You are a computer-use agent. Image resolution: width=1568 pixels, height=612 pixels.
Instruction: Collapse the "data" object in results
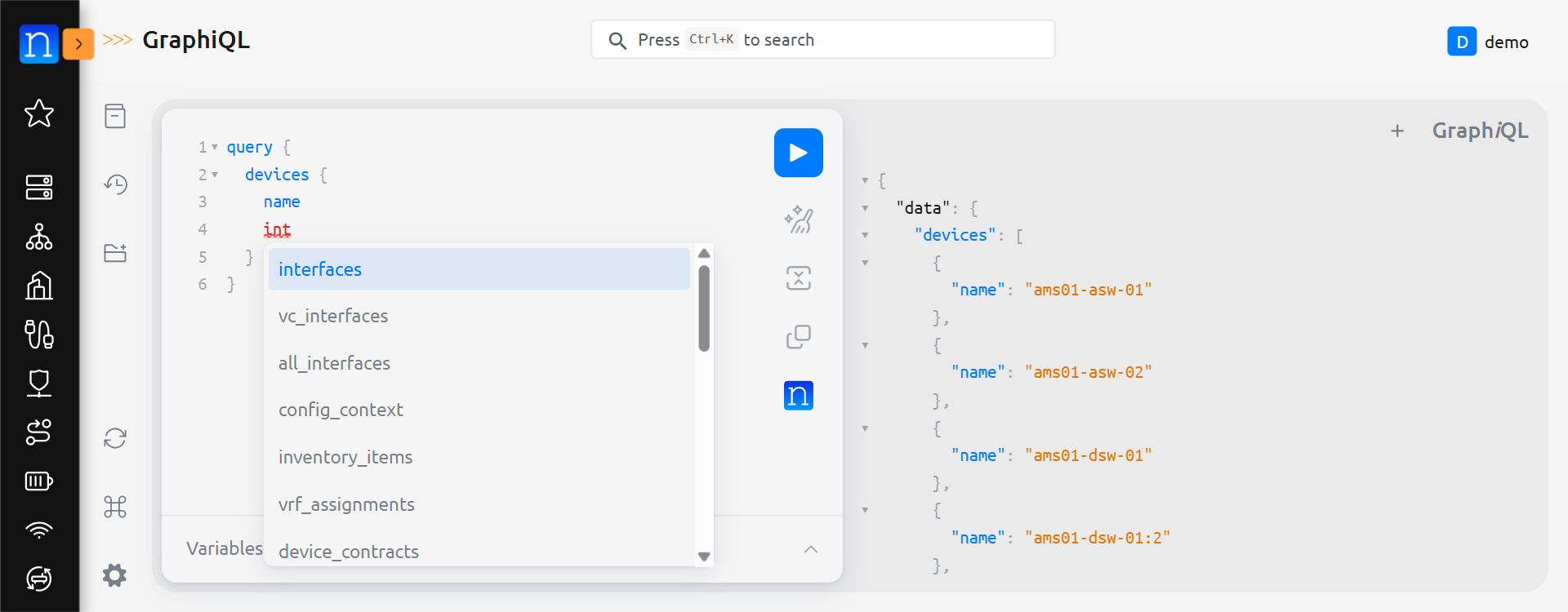[865, 208]
